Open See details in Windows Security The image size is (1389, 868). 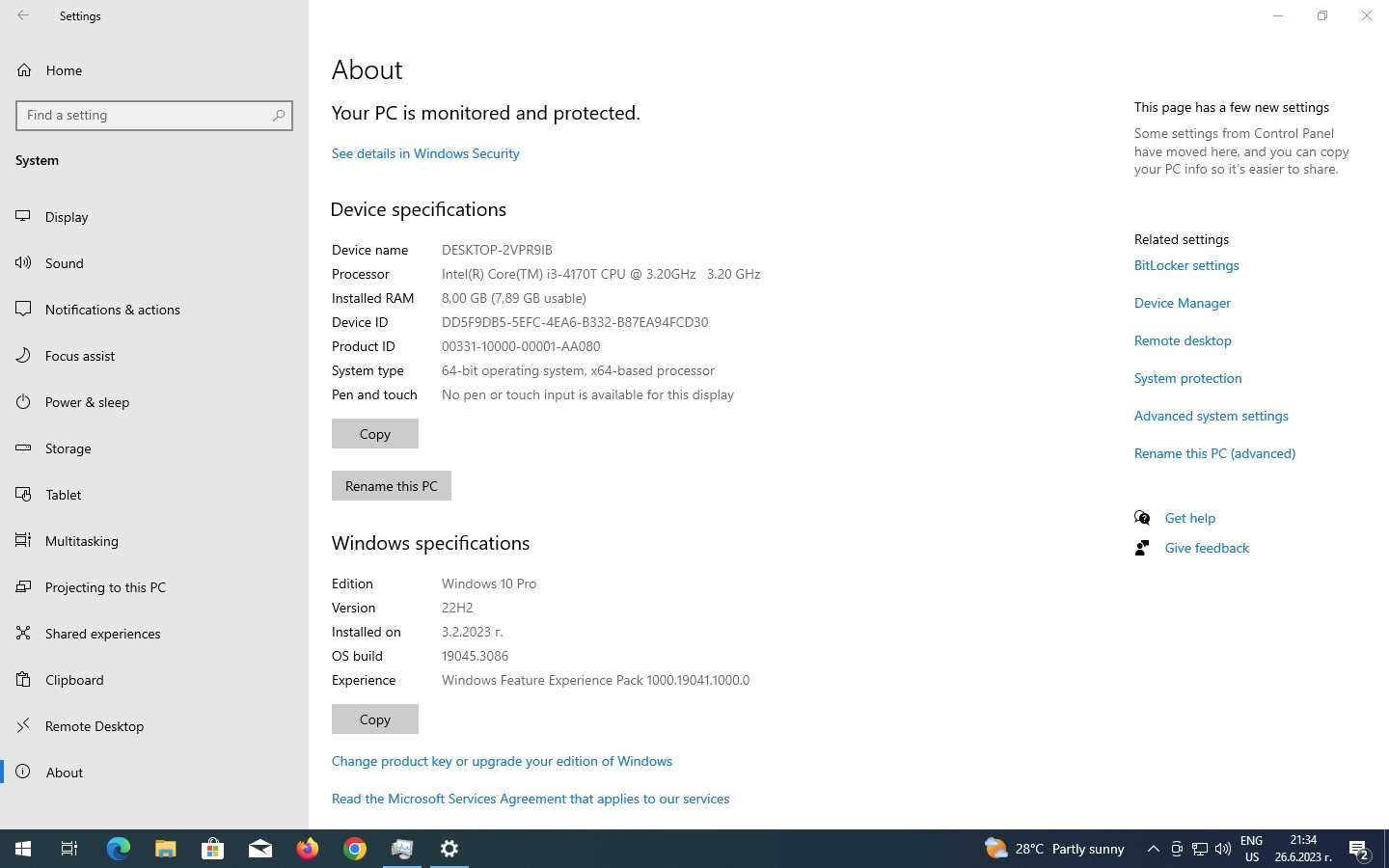425,153
